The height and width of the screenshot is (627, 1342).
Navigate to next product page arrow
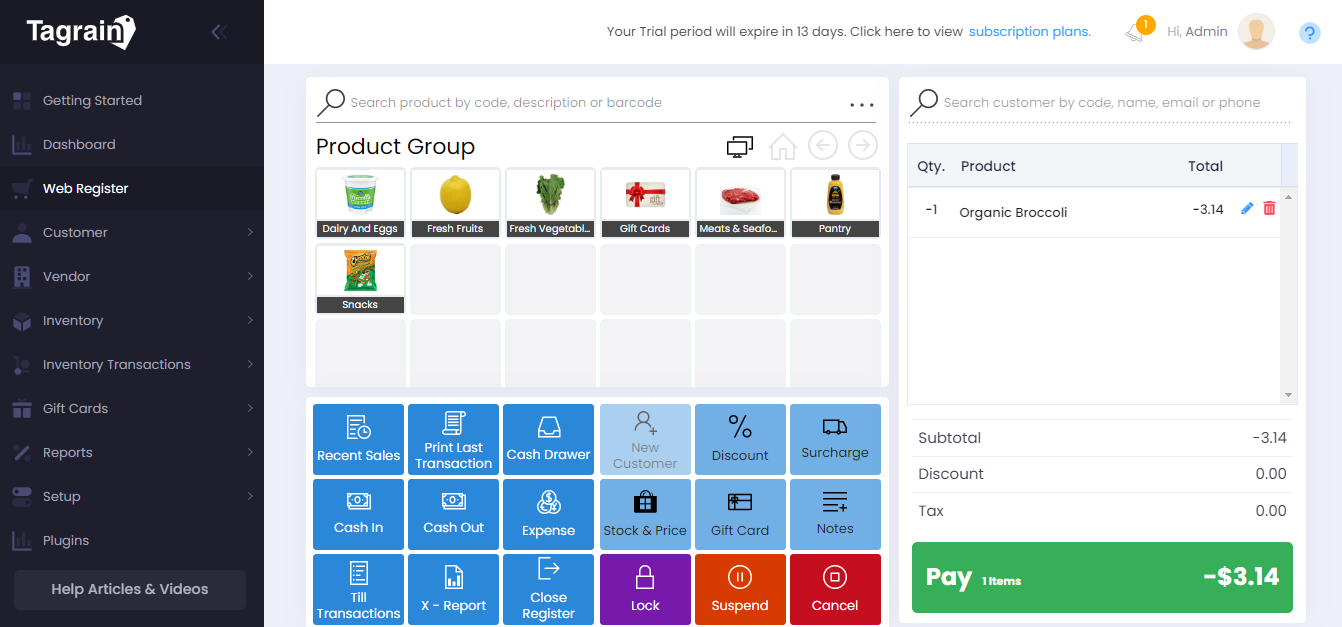point(862,146)
